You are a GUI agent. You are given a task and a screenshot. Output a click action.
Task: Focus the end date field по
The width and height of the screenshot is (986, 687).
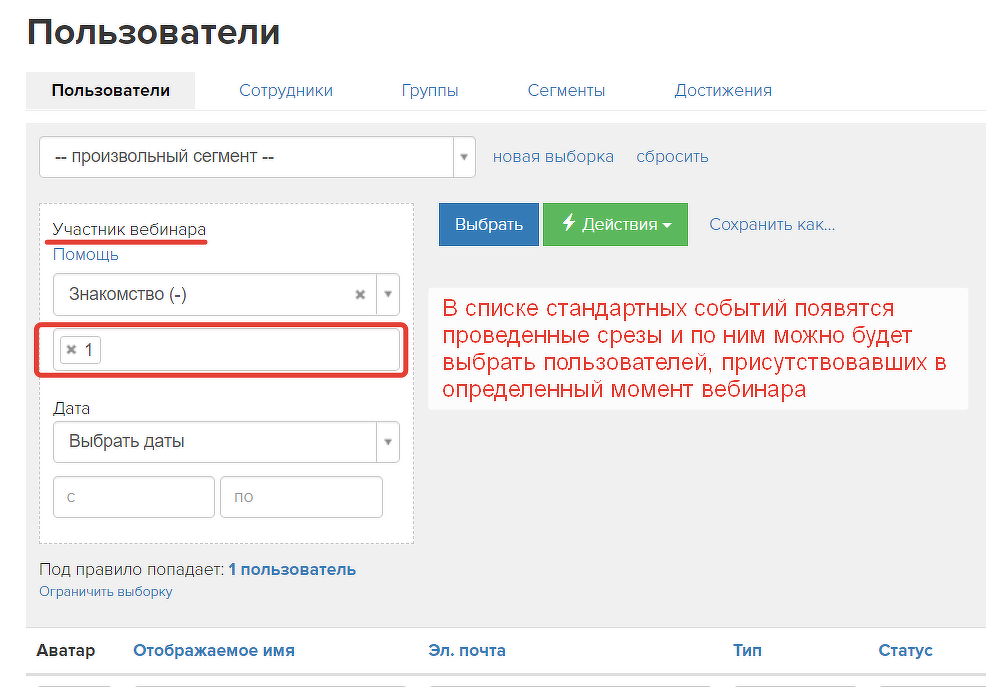pyautogui.click(x=301, y=497)
